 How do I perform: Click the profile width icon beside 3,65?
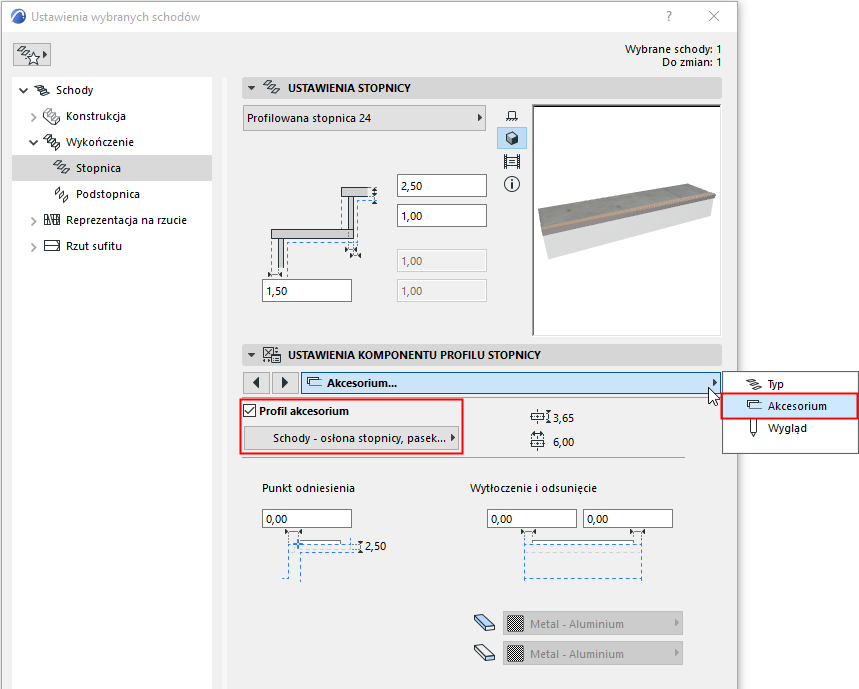pos(538,417)
